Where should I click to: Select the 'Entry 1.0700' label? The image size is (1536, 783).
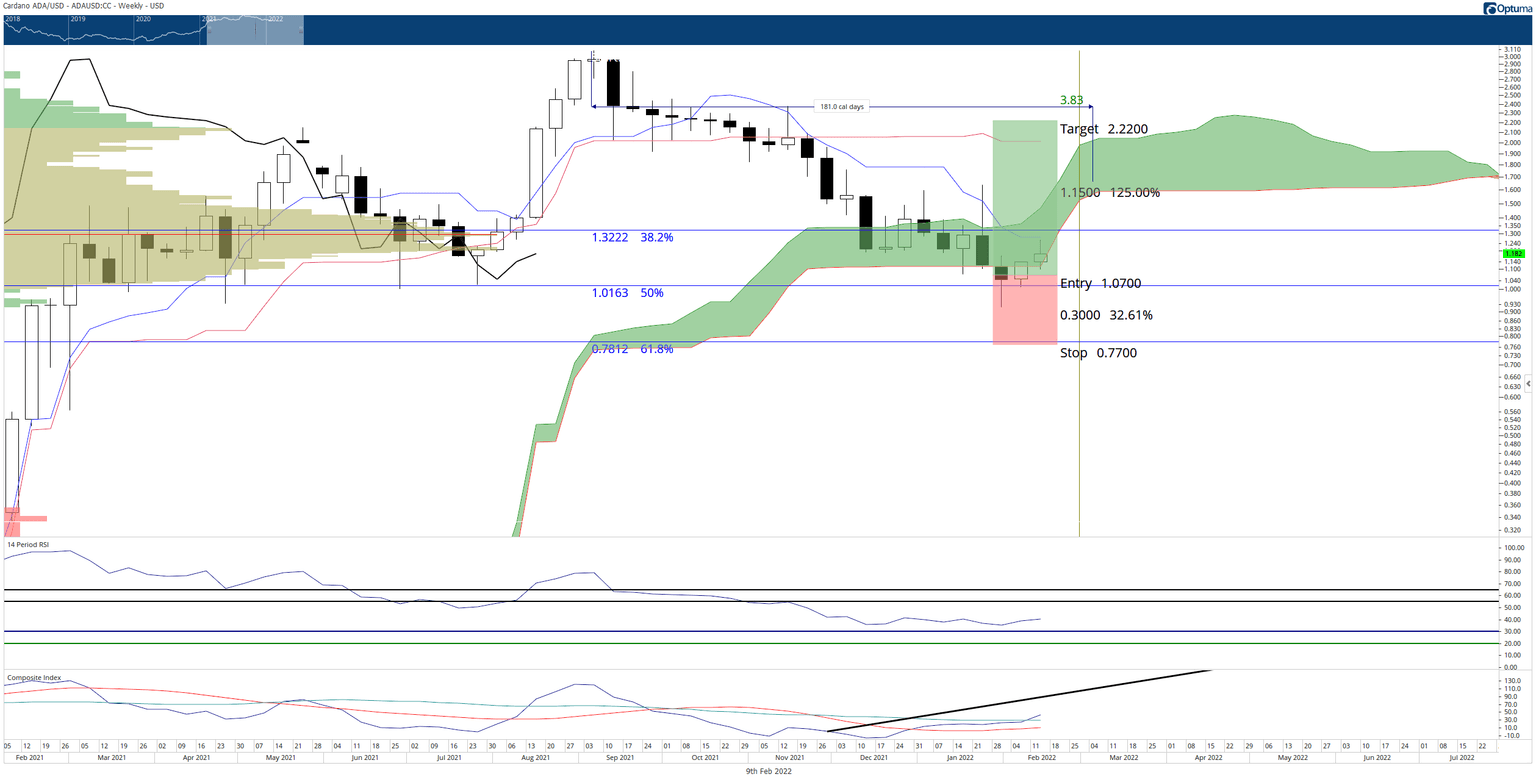[1100, 284]
